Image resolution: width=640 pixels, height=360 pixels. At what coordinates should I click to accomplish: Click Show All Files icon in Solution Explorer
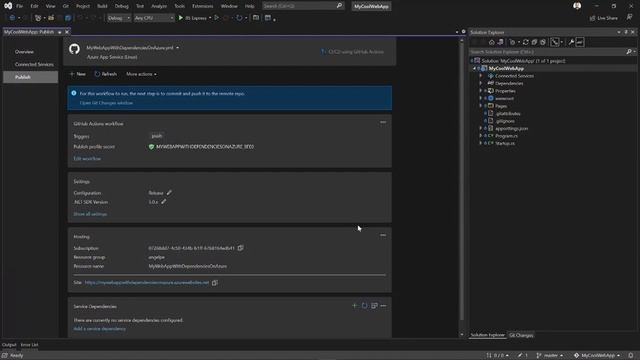click(x=543, y=42)
